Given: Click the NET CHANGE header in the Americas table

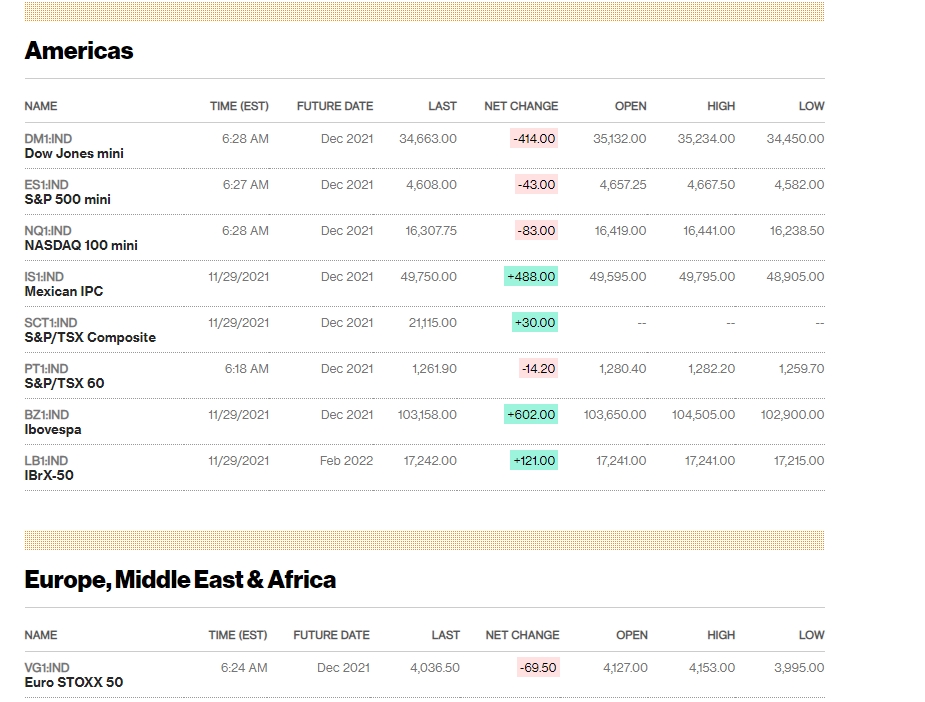Looking at the screenshot, I should (521, 106).
